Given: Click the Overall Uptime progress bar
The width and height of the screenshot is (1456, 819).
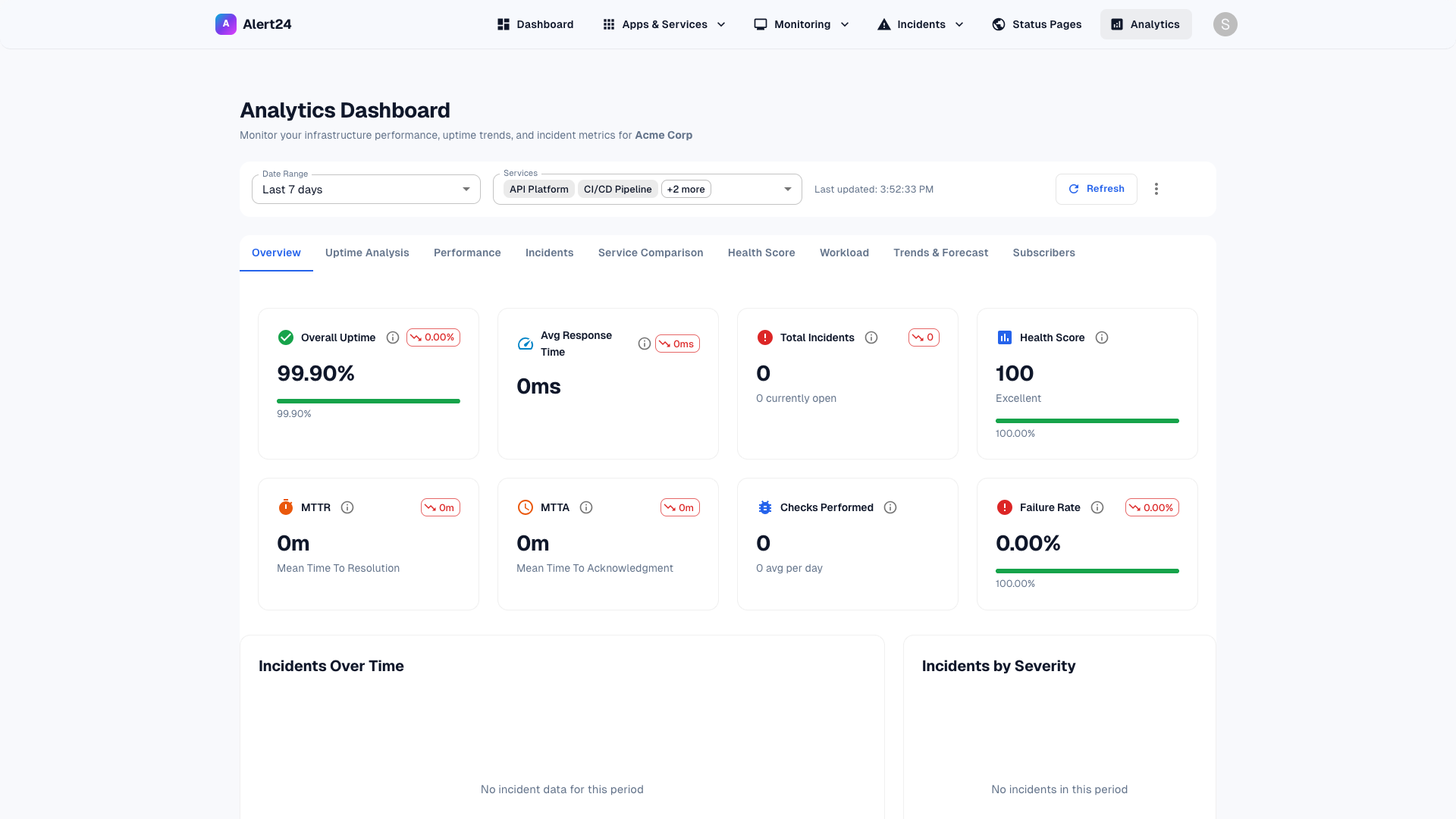Looking at the screenshot, I should point(368,401).
